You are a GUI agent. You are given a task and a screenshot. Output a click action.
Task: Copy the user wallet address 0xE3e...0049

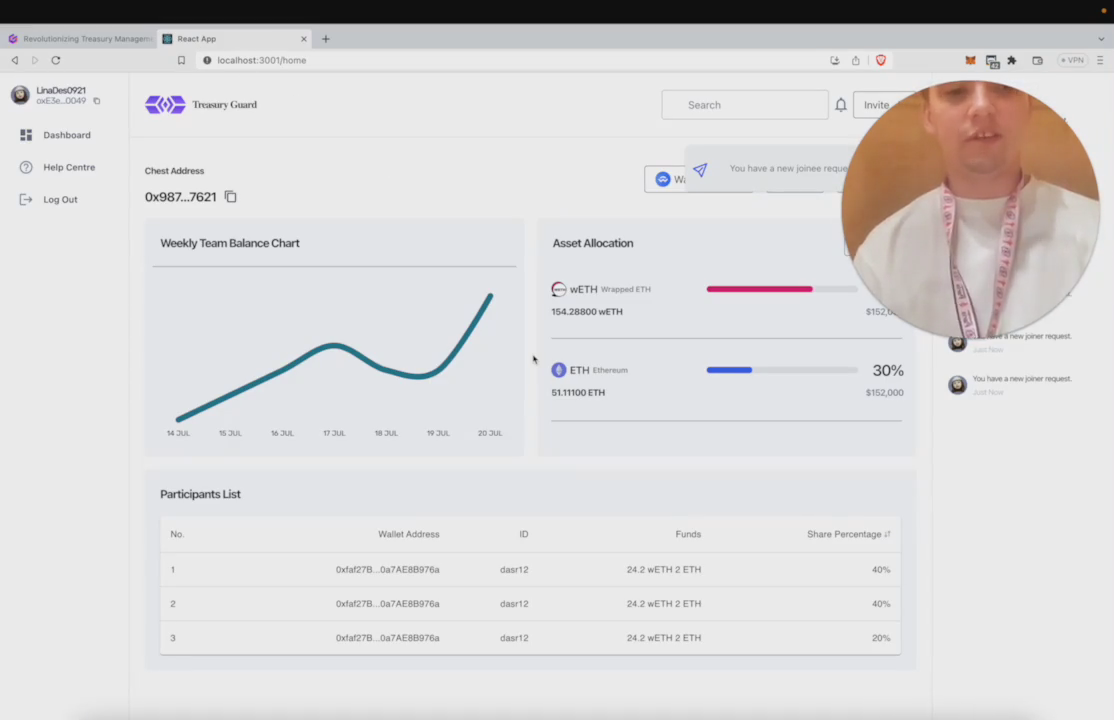pos(97,101)
